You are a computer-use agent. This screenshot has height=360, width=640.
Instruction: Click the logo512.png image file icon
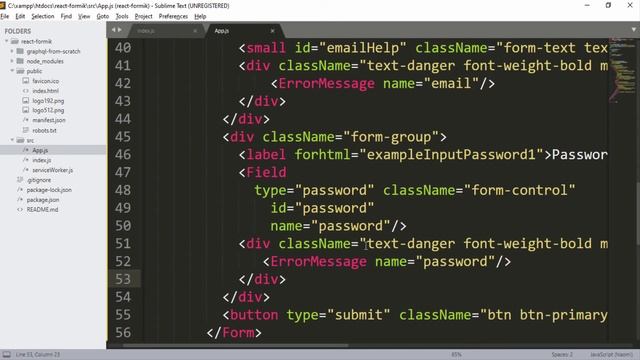(26, 110)
